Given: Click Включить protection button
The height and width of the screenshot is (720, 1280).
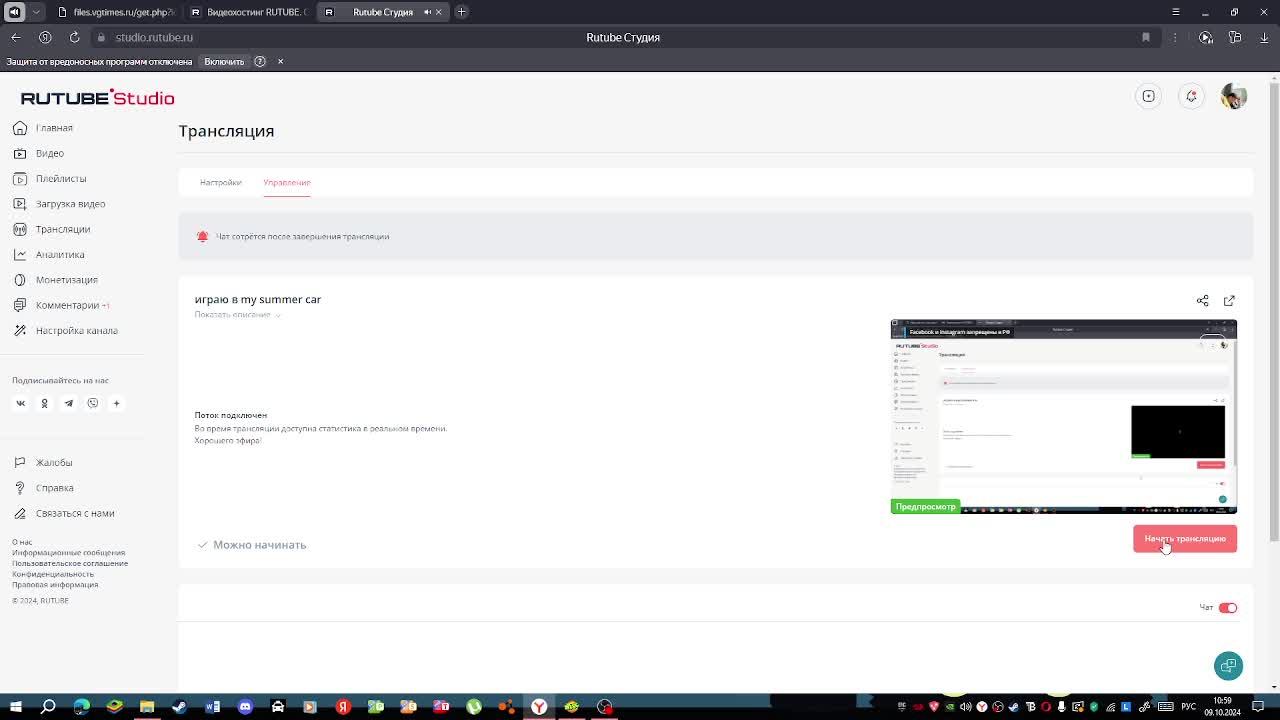Looking at the screenshot, I should tap(224, 62).
